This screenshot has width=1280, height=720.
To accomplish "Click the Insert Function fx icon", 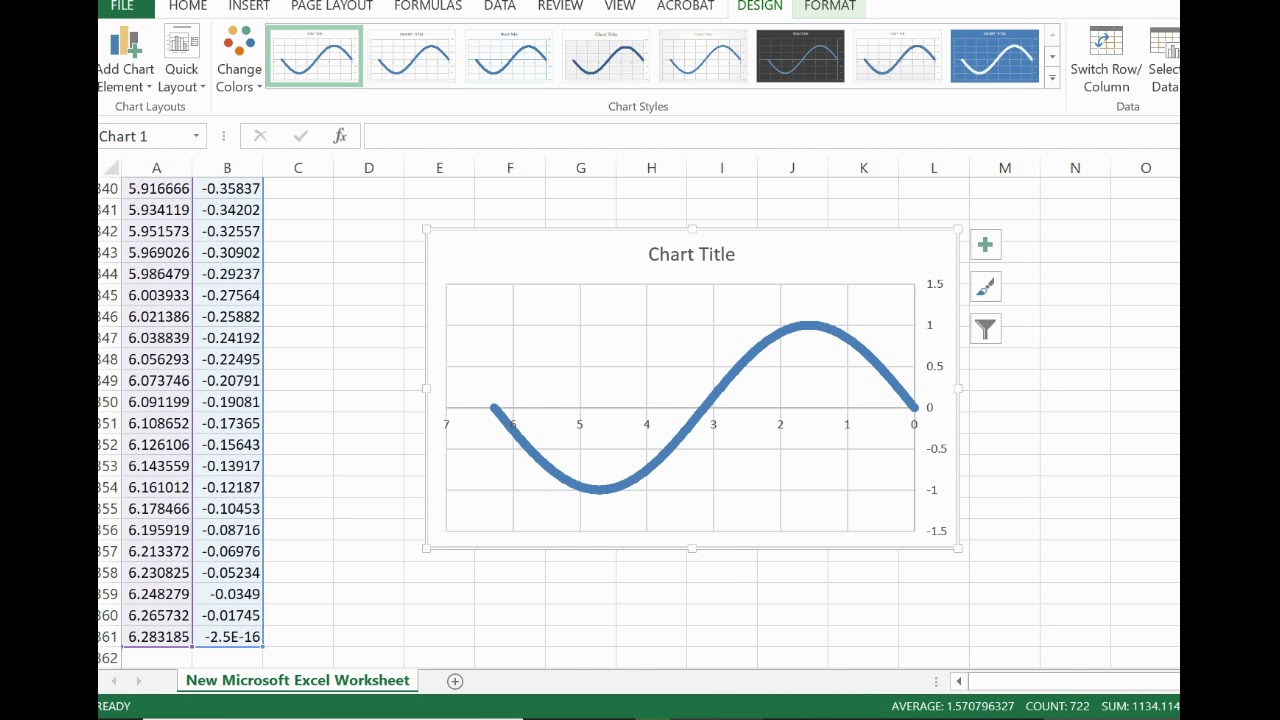I will [x=340, y=136].
